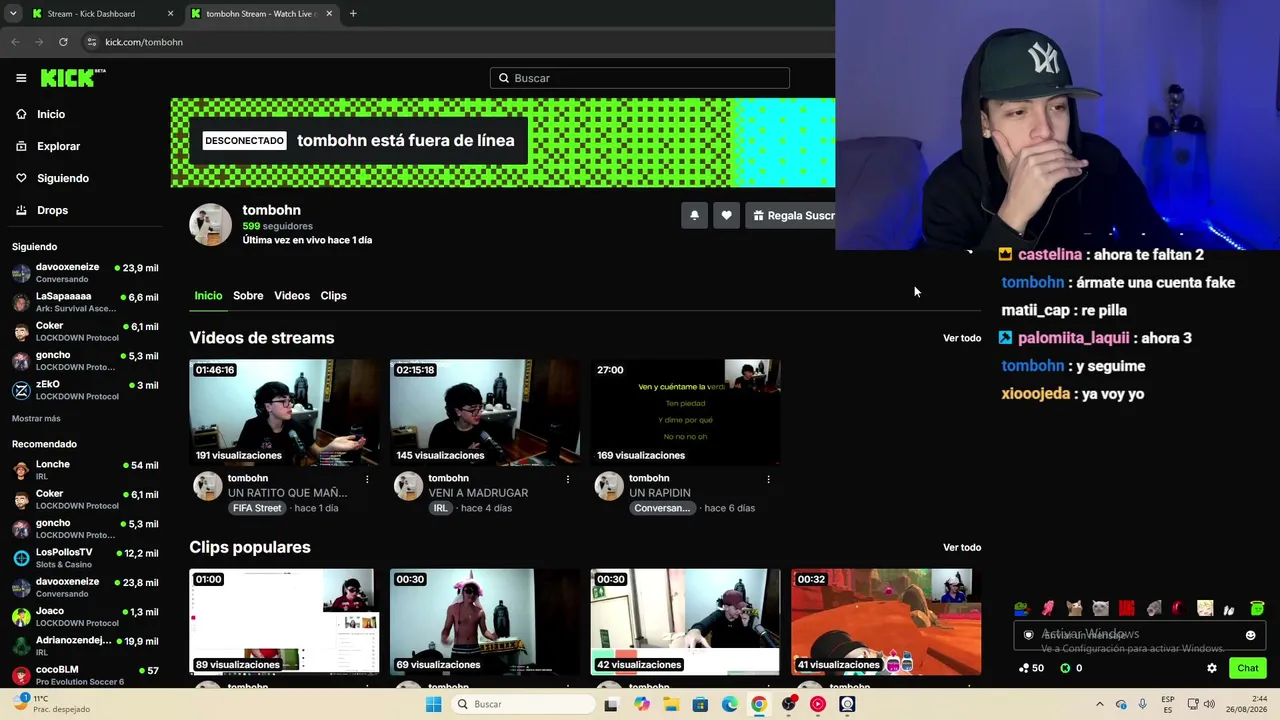Play the 00:30 clip with 69 views
This screenshot has width=1280, height=720.
pos(485,622)
